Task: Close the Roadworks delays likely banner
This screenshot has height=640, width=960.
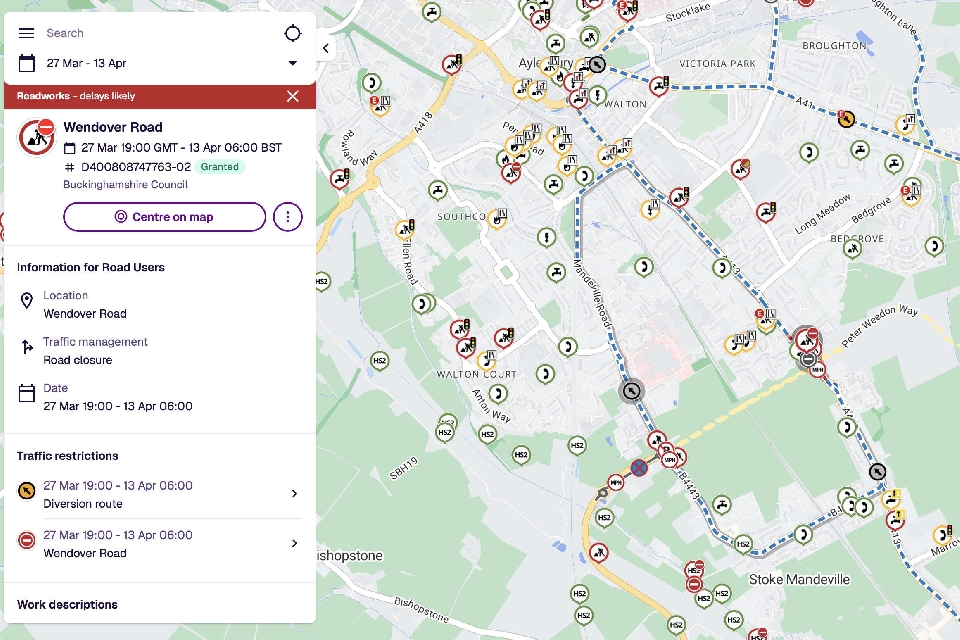Action: click(x=292, y=96)
